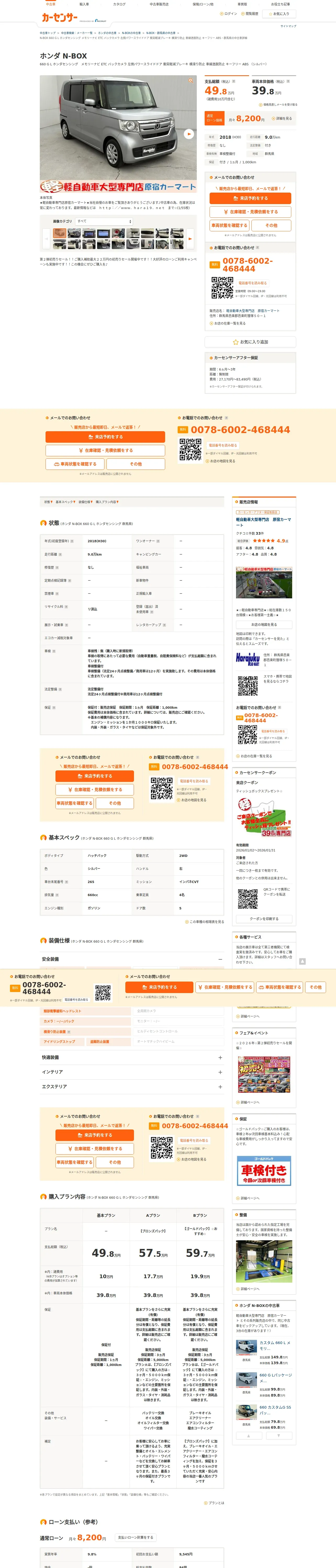Click 詳細ページへ under フェア&イベント

point(248,1102)
